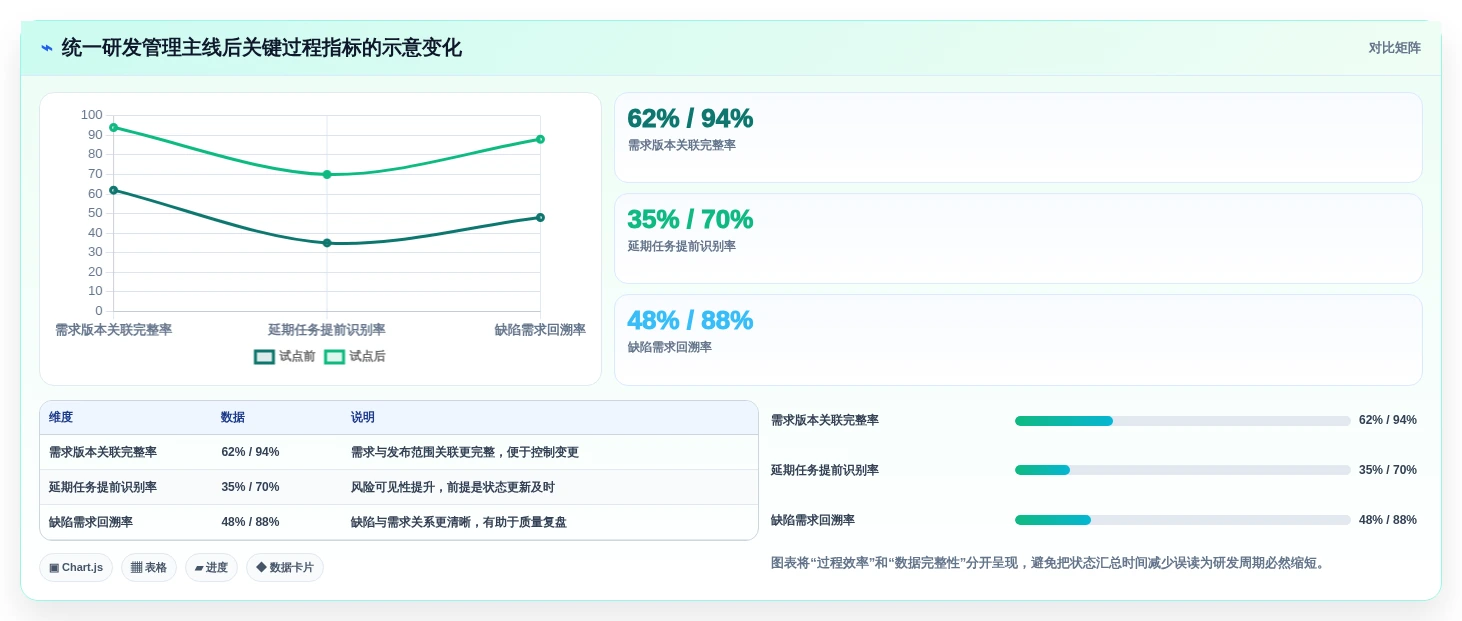The width and height of the screenshot is (1462, 621).
Task: Click the 试点前 point at 需求版本关联完整率
Action: click(x=113, y=190)
